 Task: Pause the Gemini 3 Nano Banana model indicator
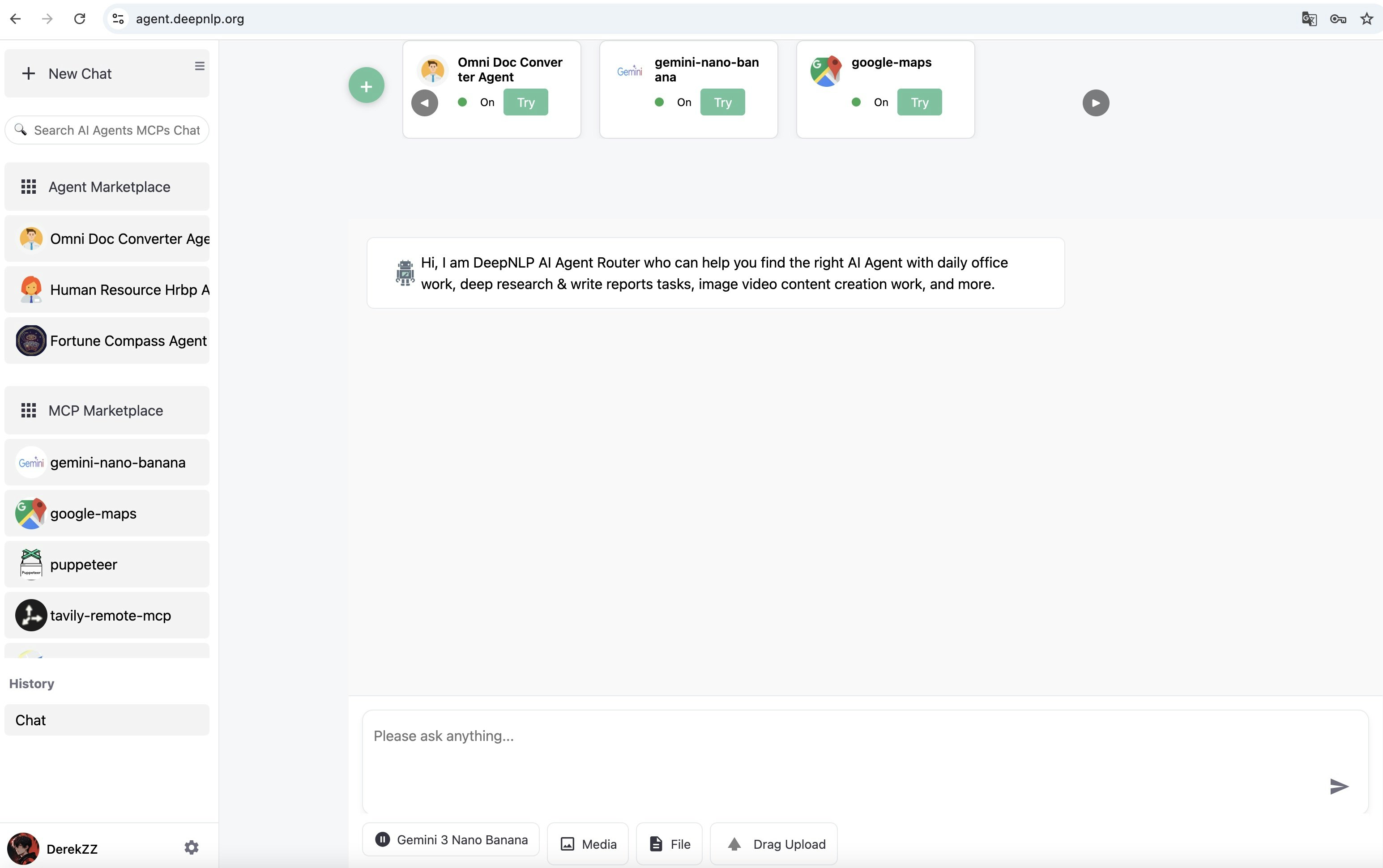pos(382,839)
